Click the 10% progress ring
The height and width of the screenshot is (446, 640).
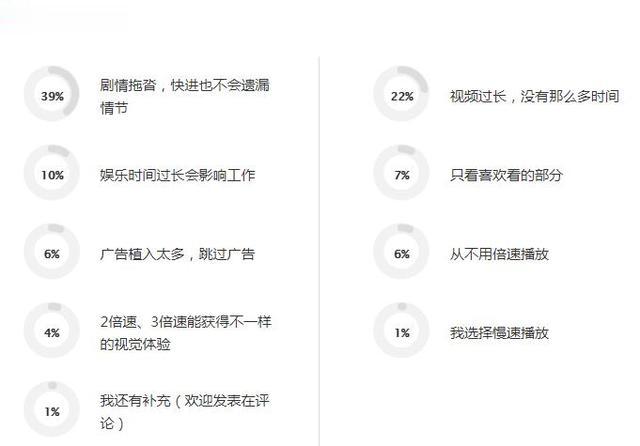click(51, 173)
